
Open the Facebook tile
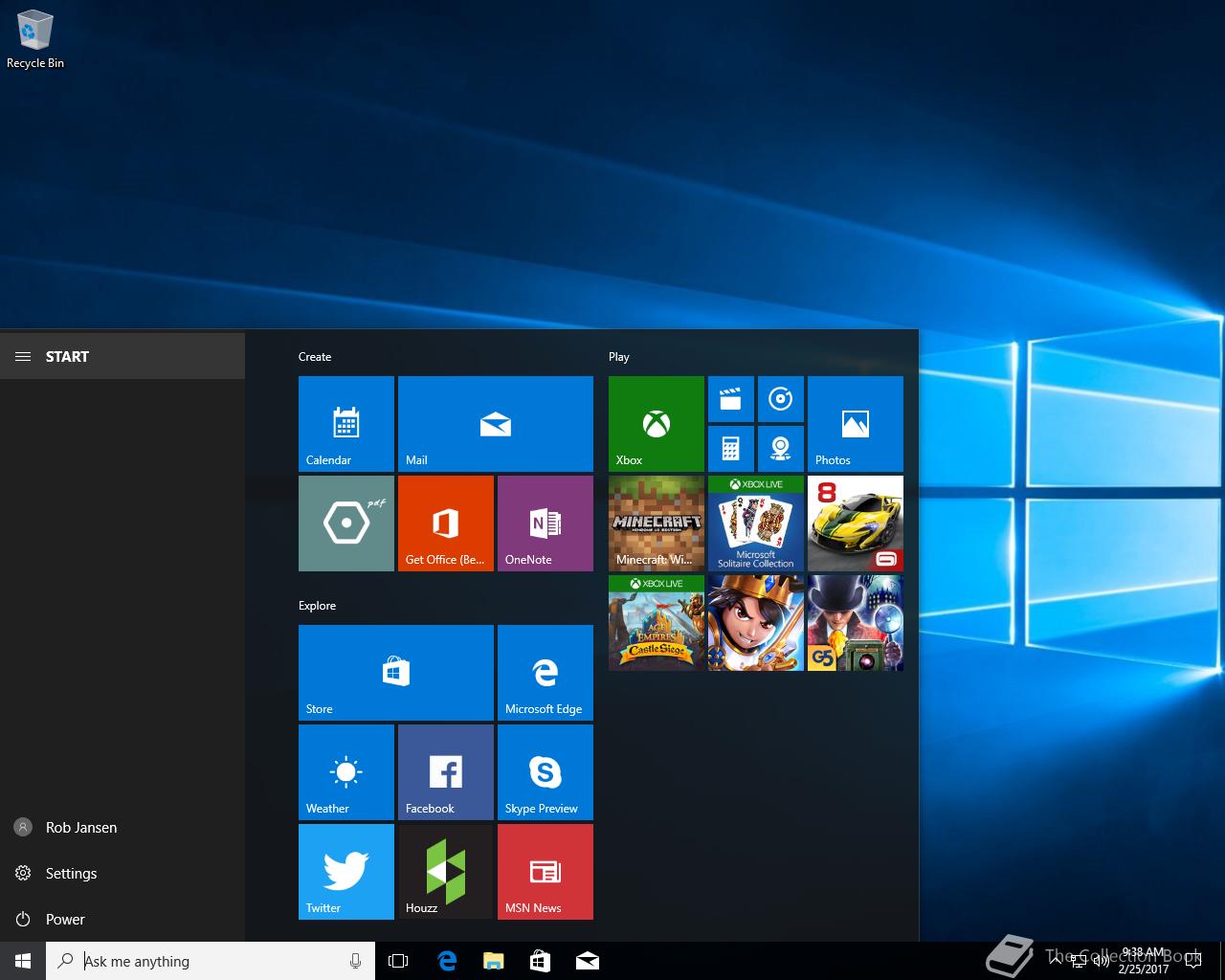click(446, 772)
